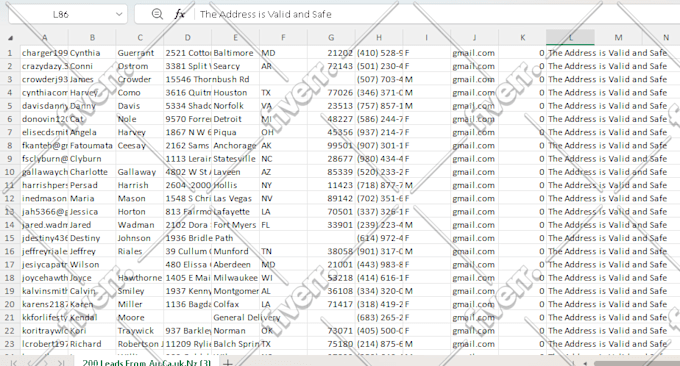Viewport: 680px width, 366px height.
Task: Click the Statesville city cell
Action: (235, 159)
